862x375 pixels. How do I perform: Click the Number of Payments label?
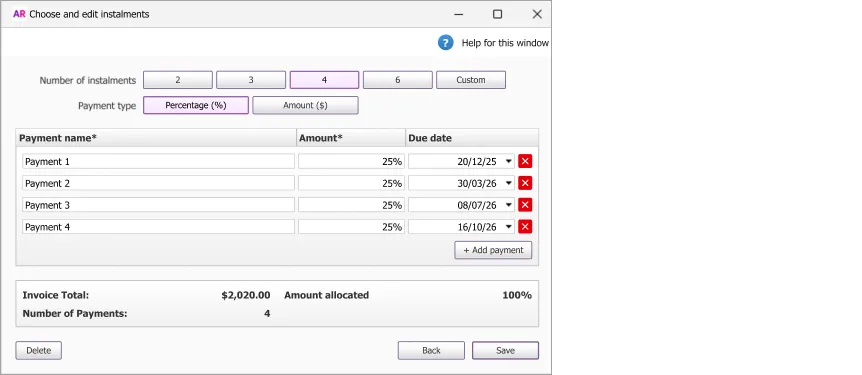pos(75,314)
